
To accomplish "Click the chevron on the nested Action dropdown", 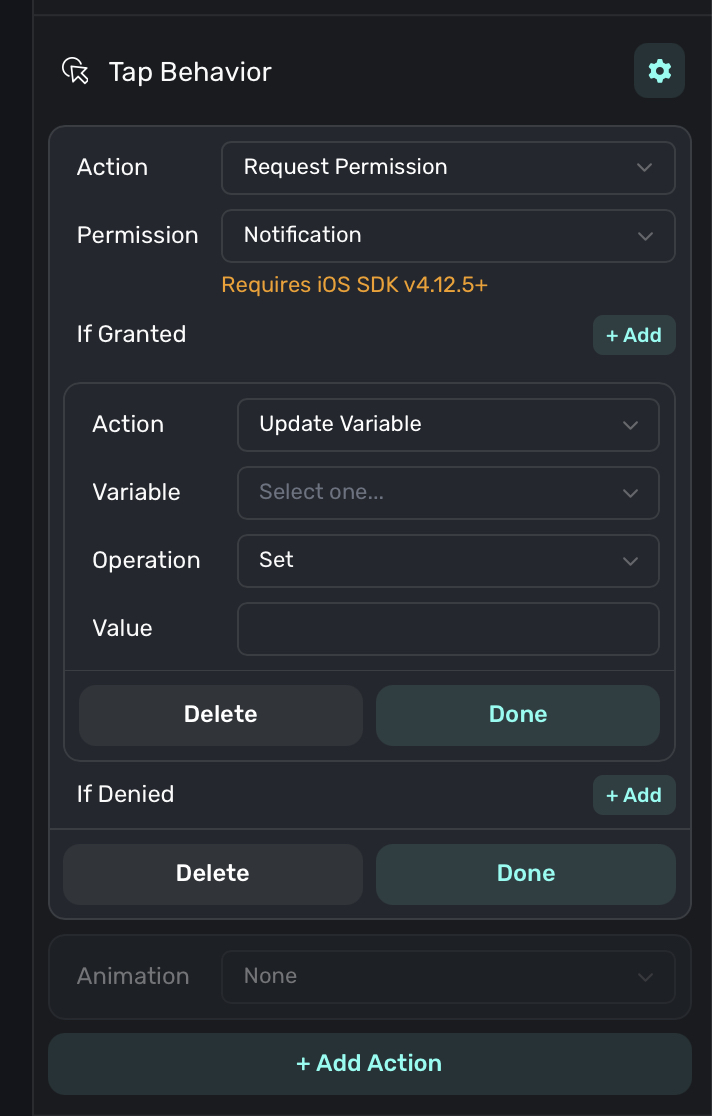I will (x=630, y=424).
